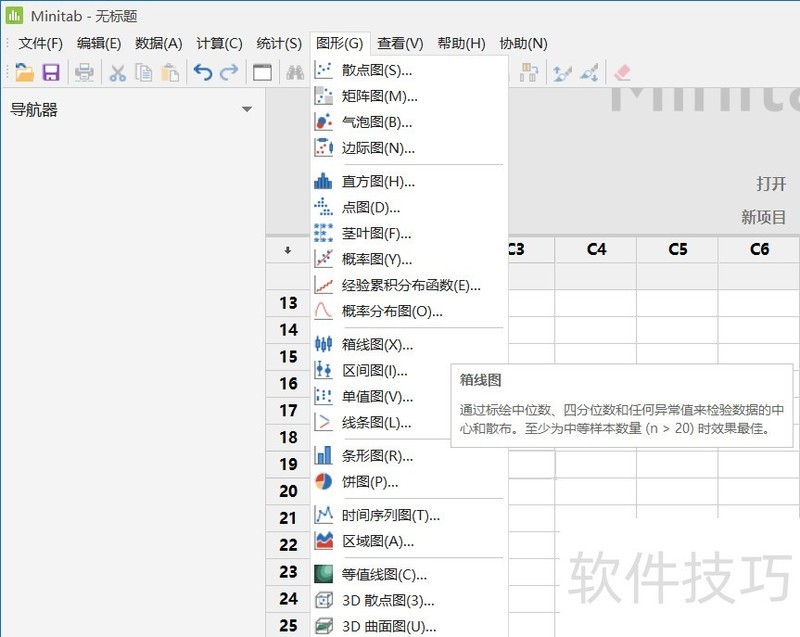Select the C5 column header

tap(678, 250)
